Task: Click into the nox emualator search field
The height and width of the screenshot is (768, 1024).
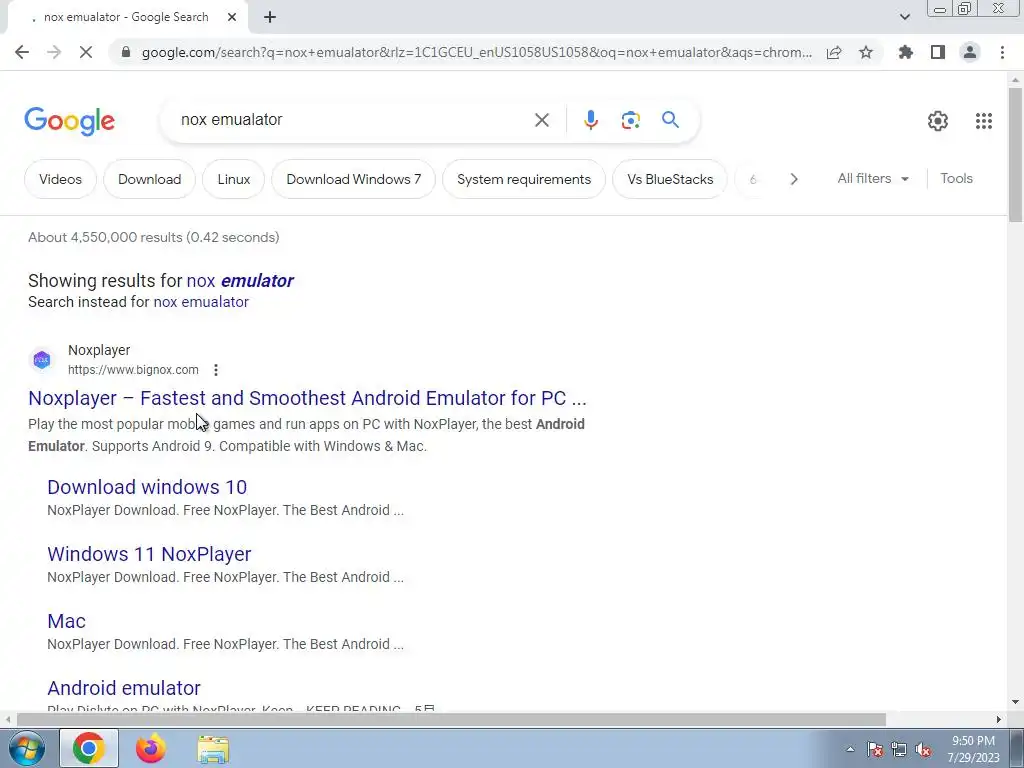Action: (x=353, y=120)
